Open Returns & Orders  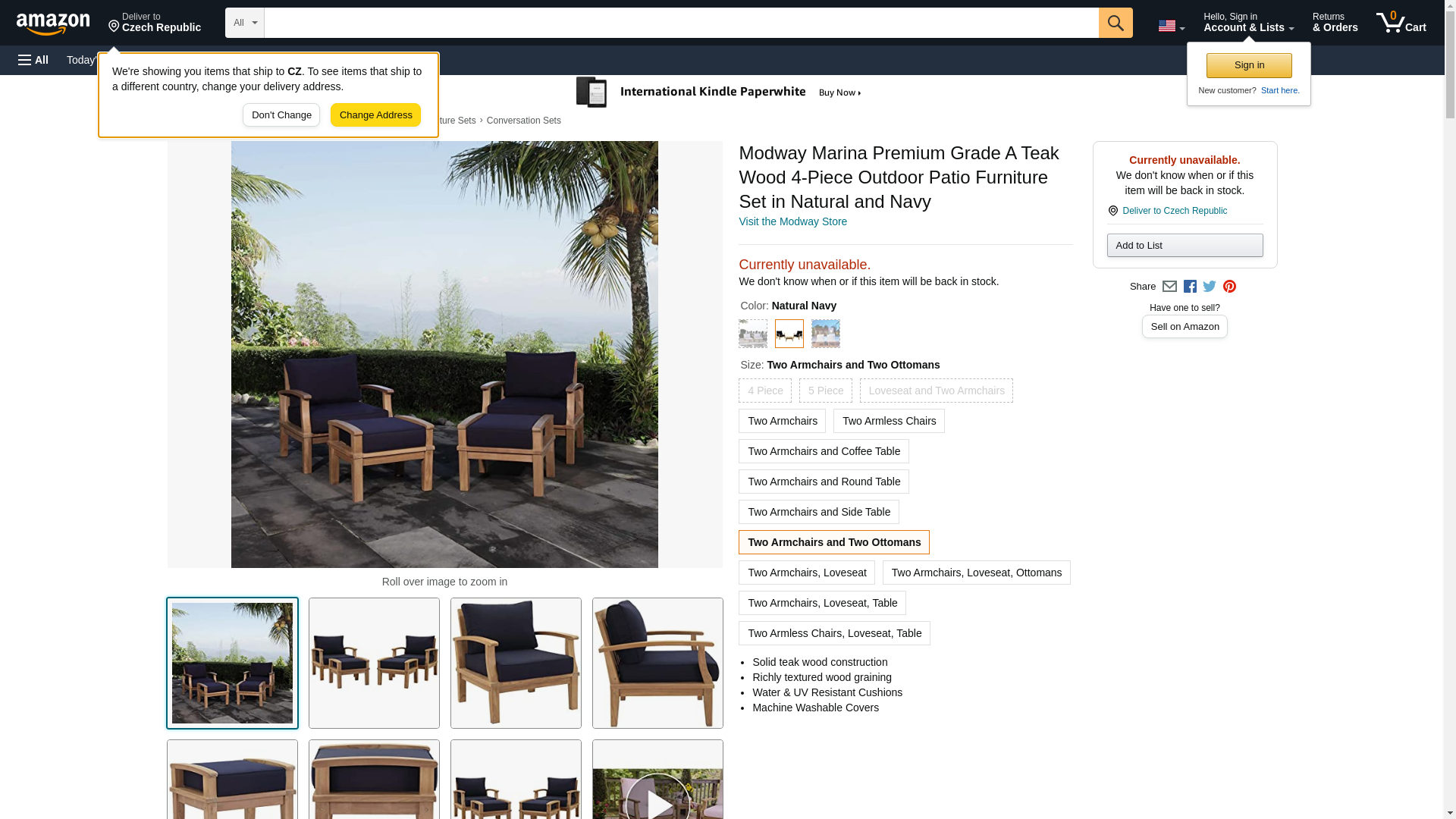[x=1335, y=23]
